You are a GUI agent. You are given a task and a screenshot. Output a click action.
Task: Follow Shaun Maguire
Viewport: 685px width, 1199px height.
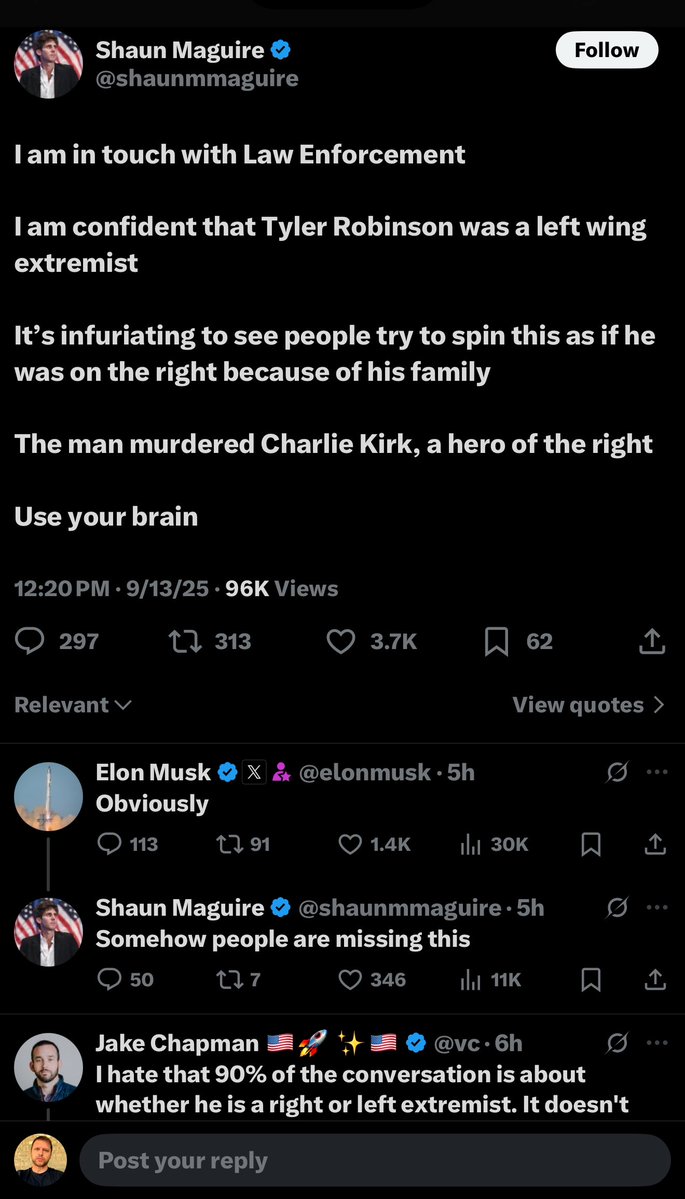(x=606, y=50)
